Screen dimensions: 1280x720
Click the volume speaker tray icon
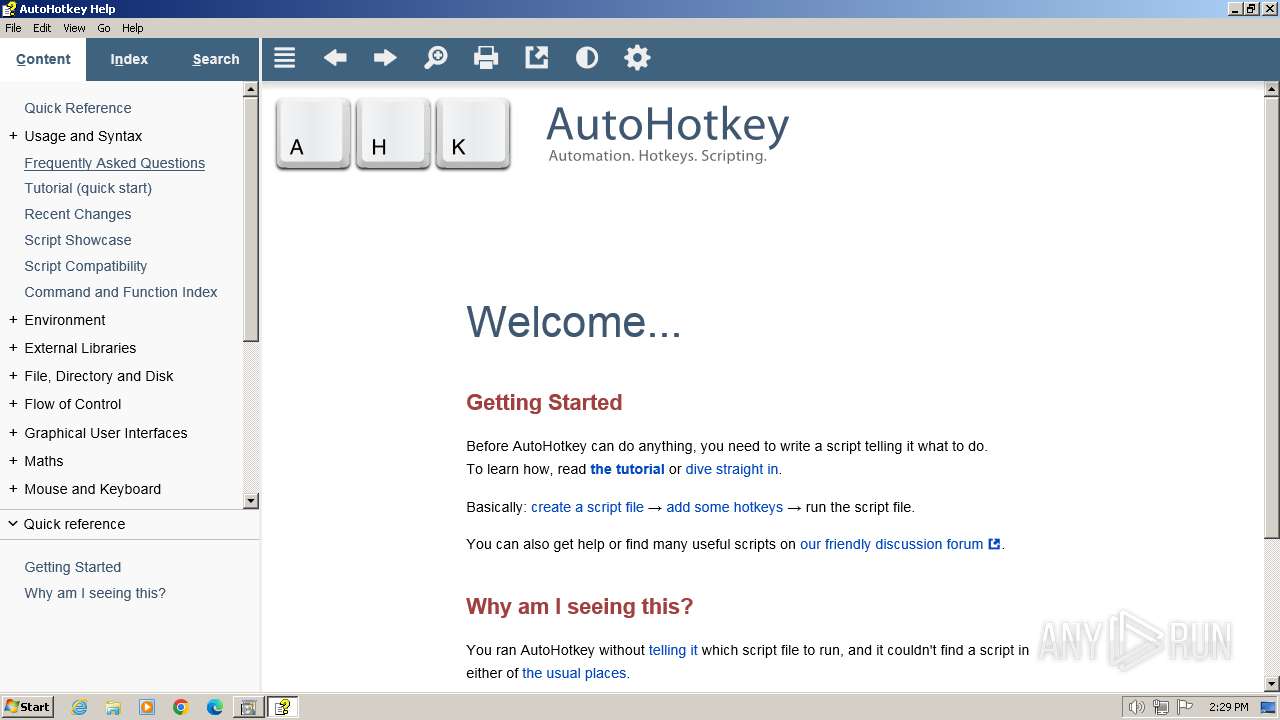point(1136,707)
